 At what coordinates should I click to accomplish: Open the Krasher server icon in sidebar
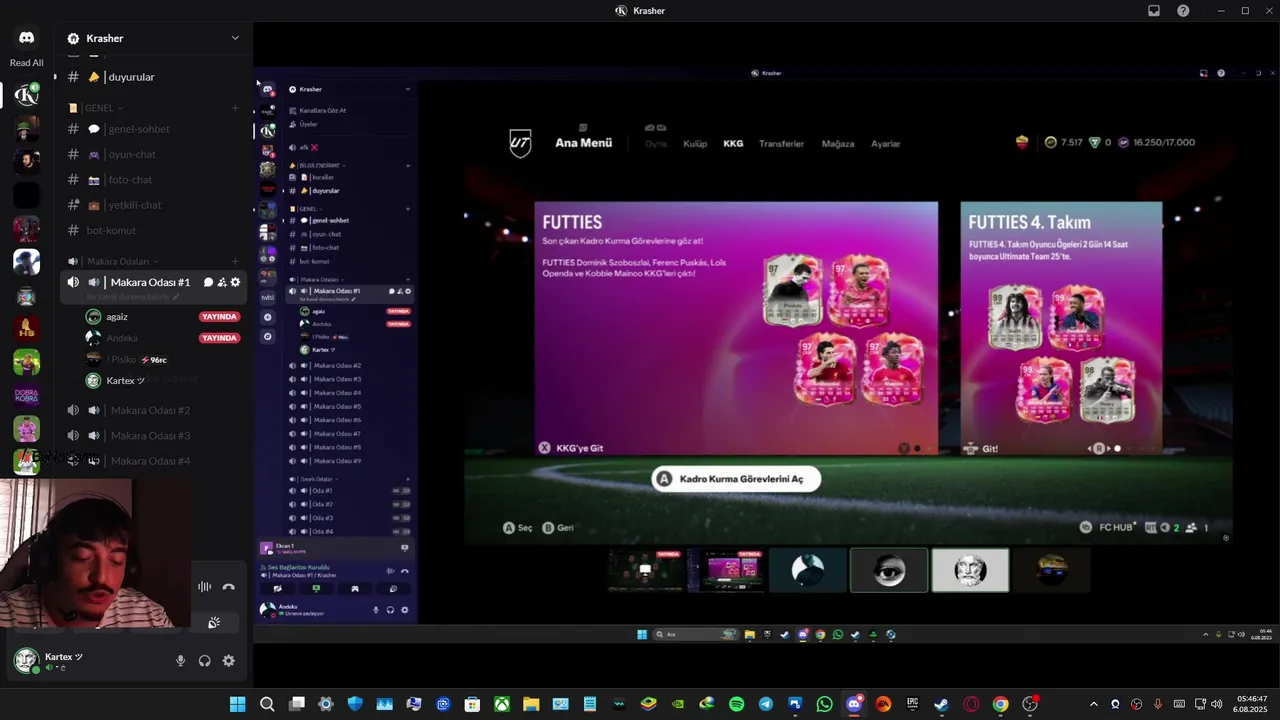tap(27, 95)
